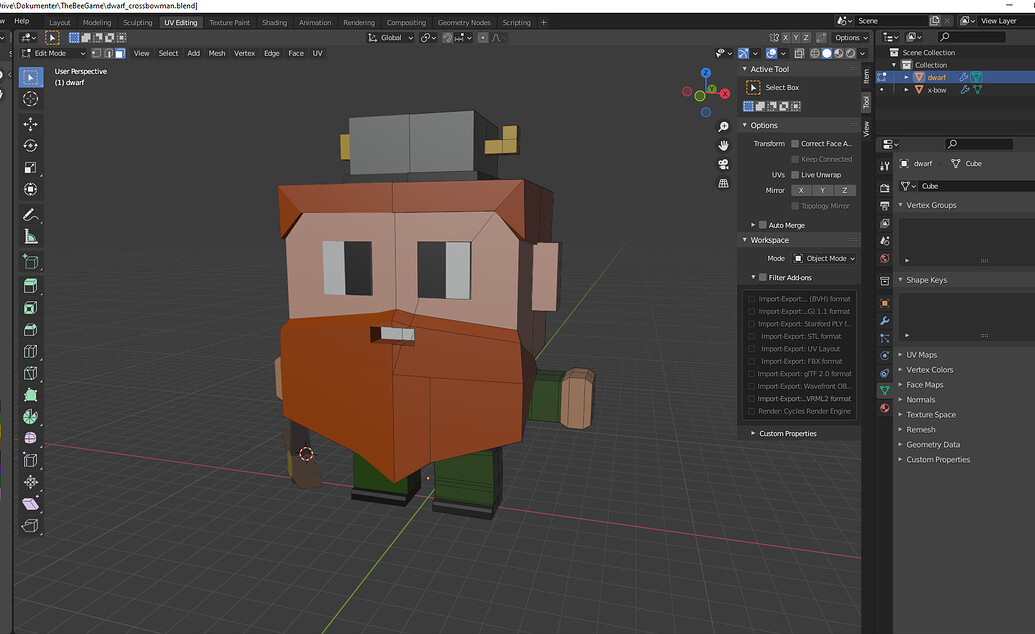Select the Inset Faces tool

[30, 308]
